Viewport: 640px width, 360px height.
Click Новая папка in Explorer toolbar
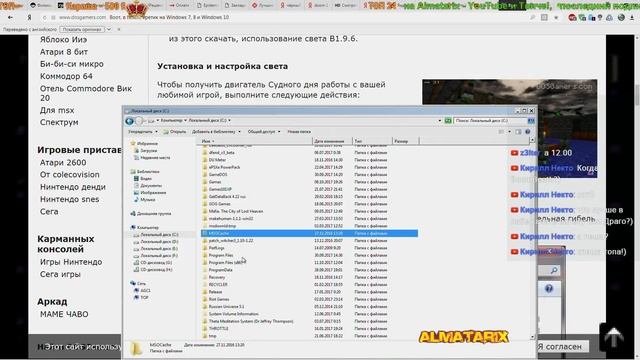[x=299, y=131]
